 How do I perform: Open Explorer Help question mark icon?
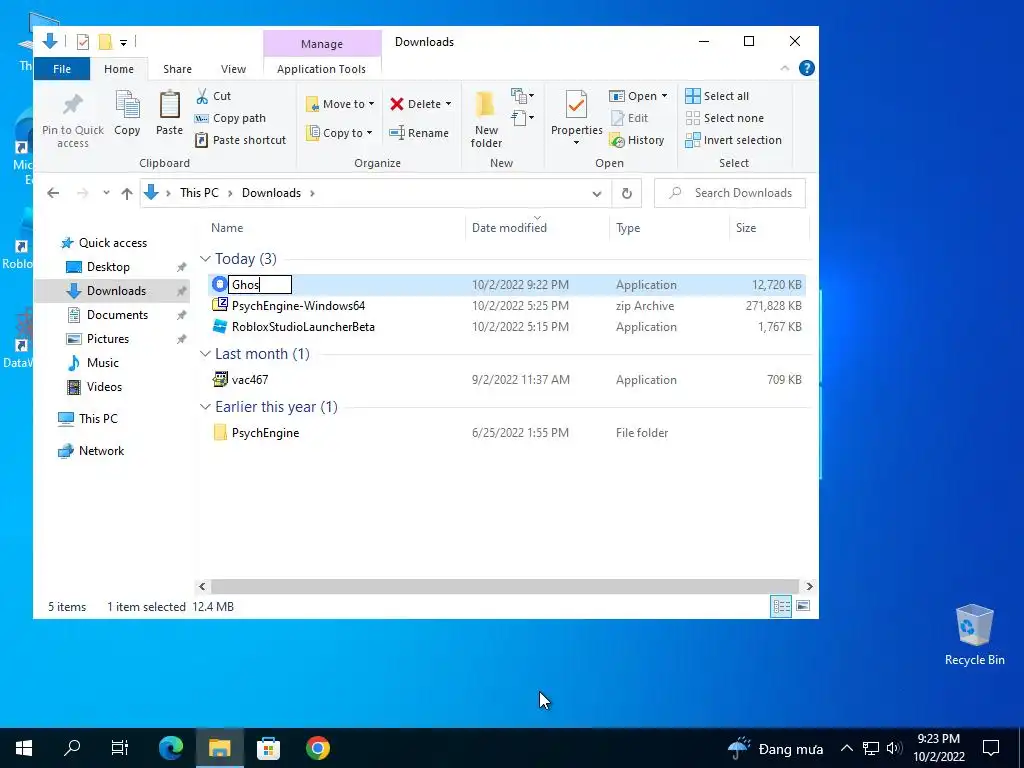tap(807, 68)
